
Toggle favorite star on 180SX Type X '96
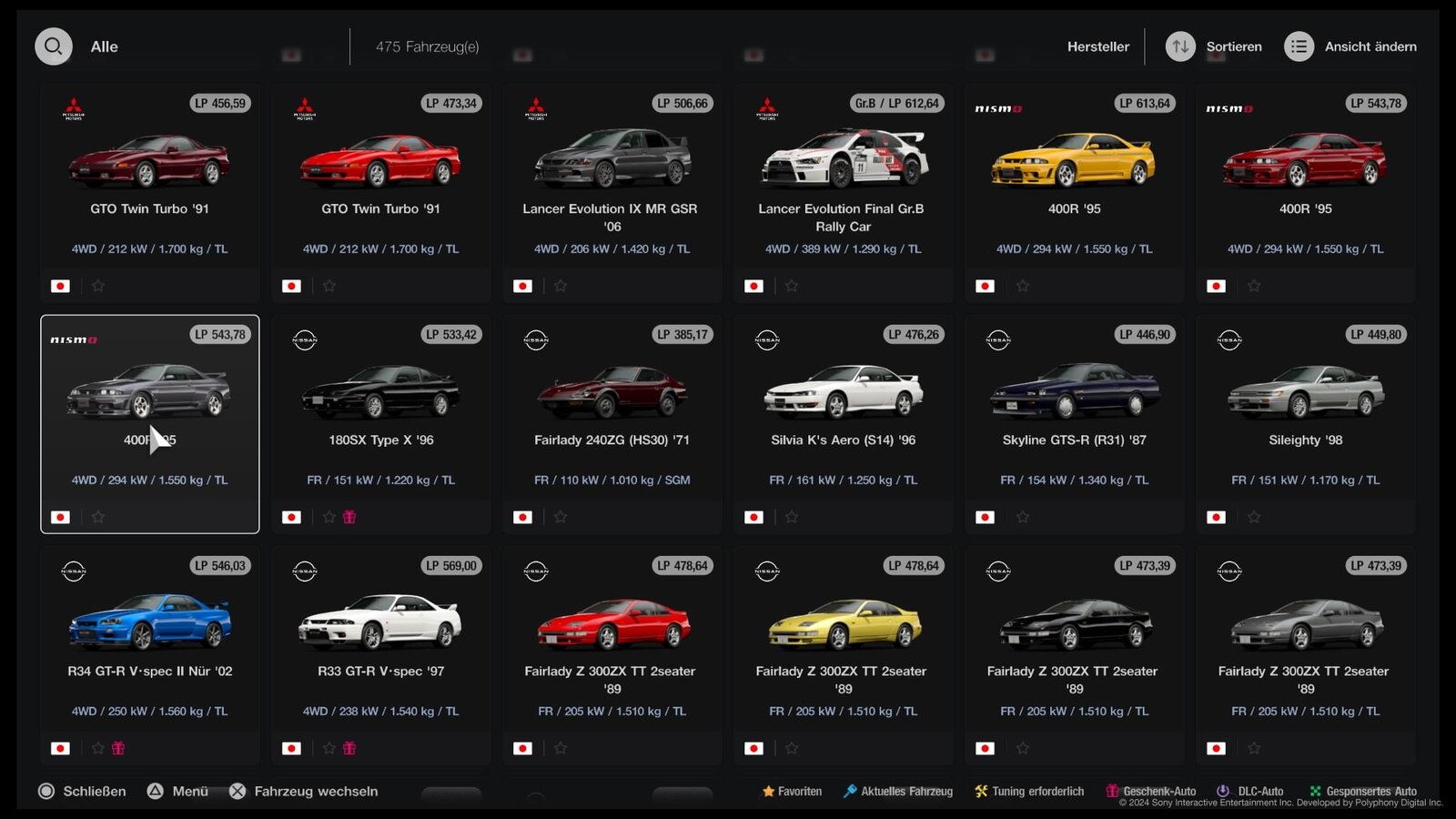coord(329,517)
